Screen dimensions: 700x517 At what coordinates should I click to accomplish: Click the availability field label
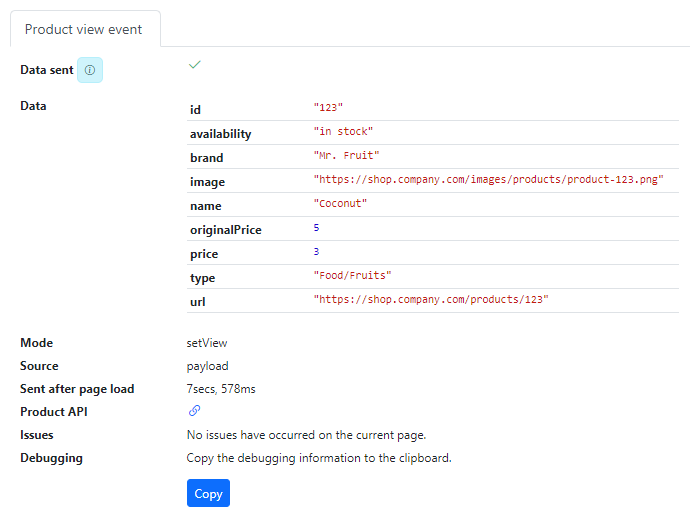click(x=221, y=134)
